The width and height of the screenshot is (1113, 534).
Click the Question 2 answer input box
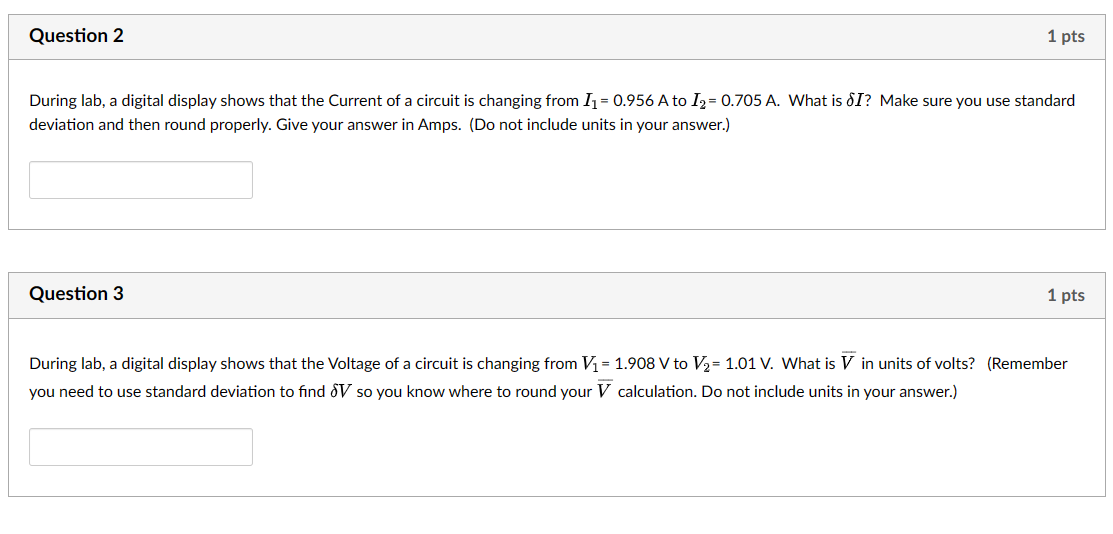coord(141,180)
